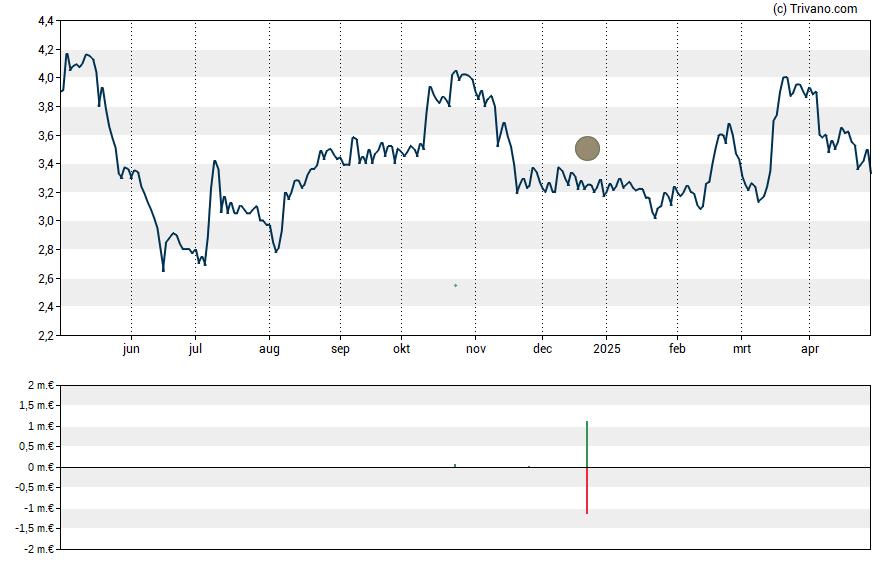This screenshot has height=565, width=888.
Task: Click the '4,0' price axis label
Action: (46, 78)
